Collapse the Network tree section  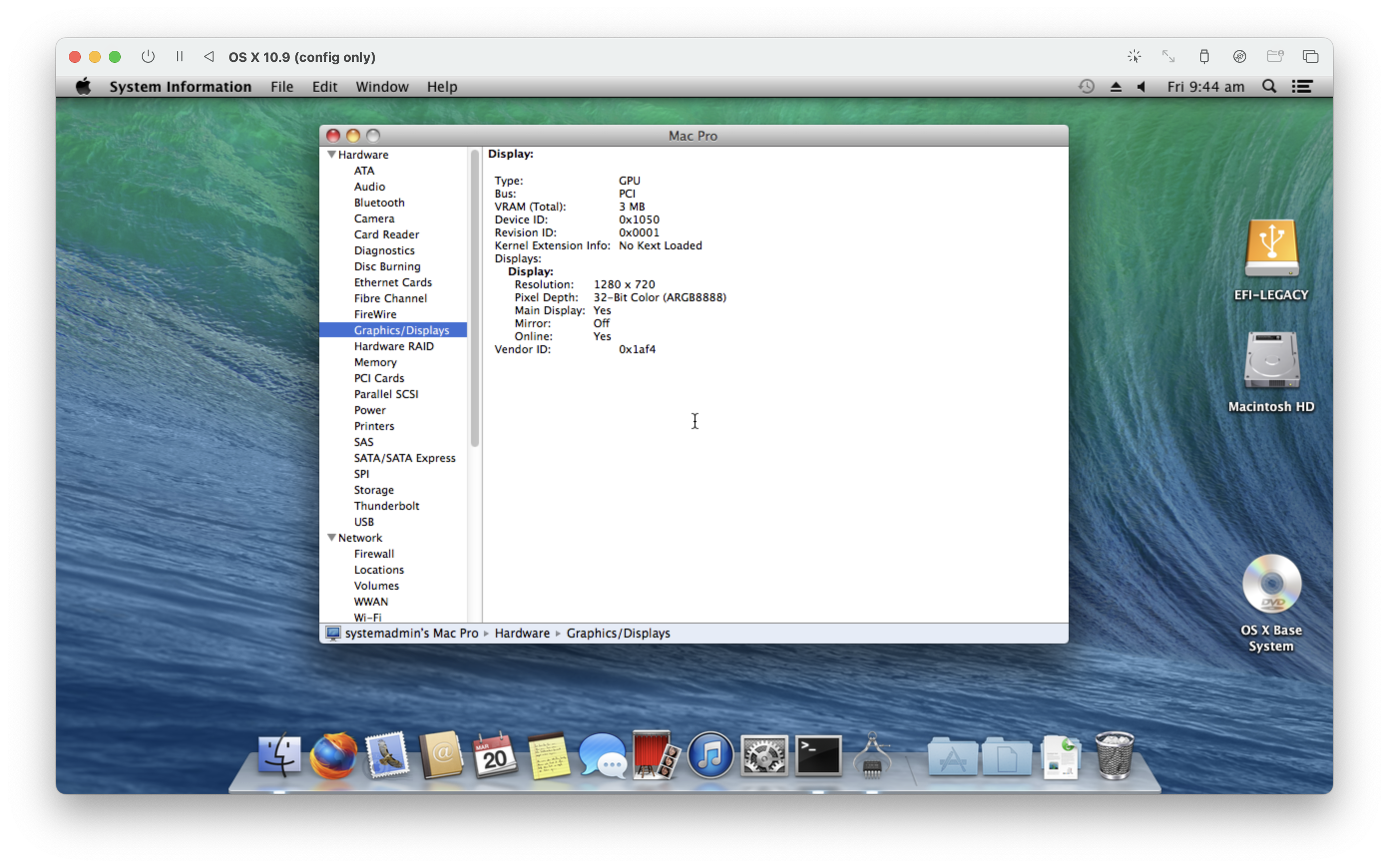pos(332,538)
